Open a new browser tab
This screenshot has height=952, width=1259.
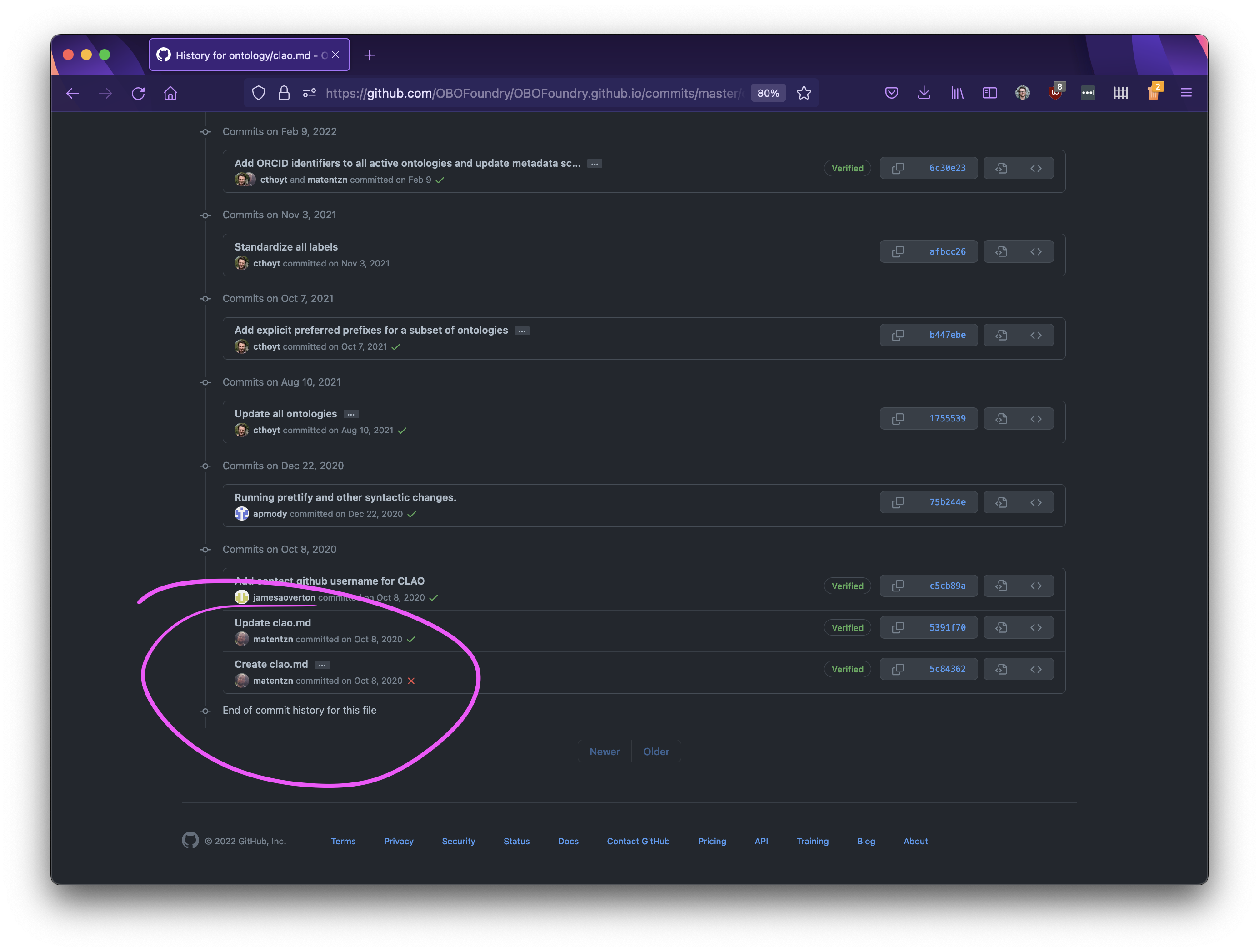coord(370,55)
